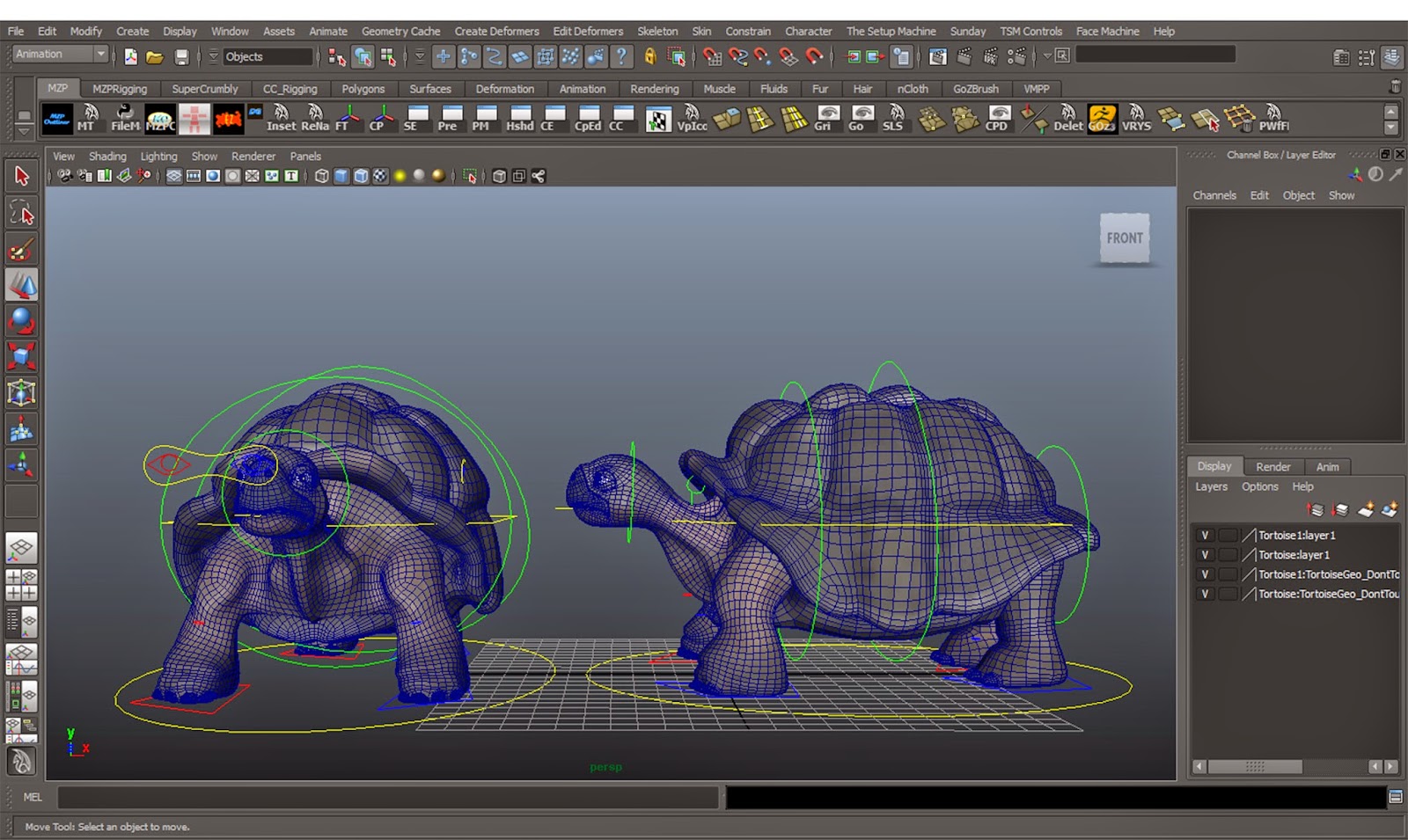Image resolution: width=1408 pixels, height=840 pixels.
Task: Create new scene via status line icon
Action: coord(130,57)
